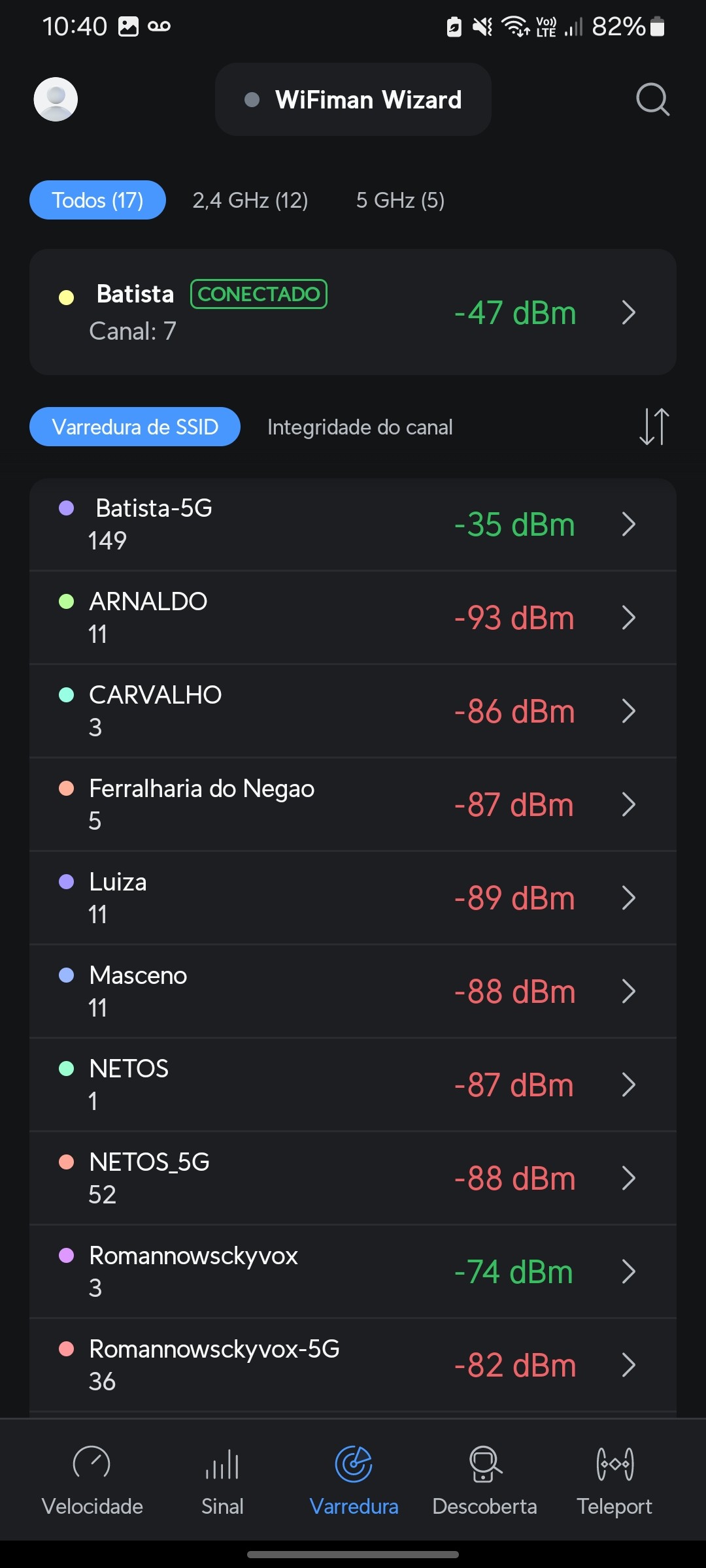Viewport: 706px width, 1568px height.
Task: Tap the CONECTADO badge
Action: [259, 294]
